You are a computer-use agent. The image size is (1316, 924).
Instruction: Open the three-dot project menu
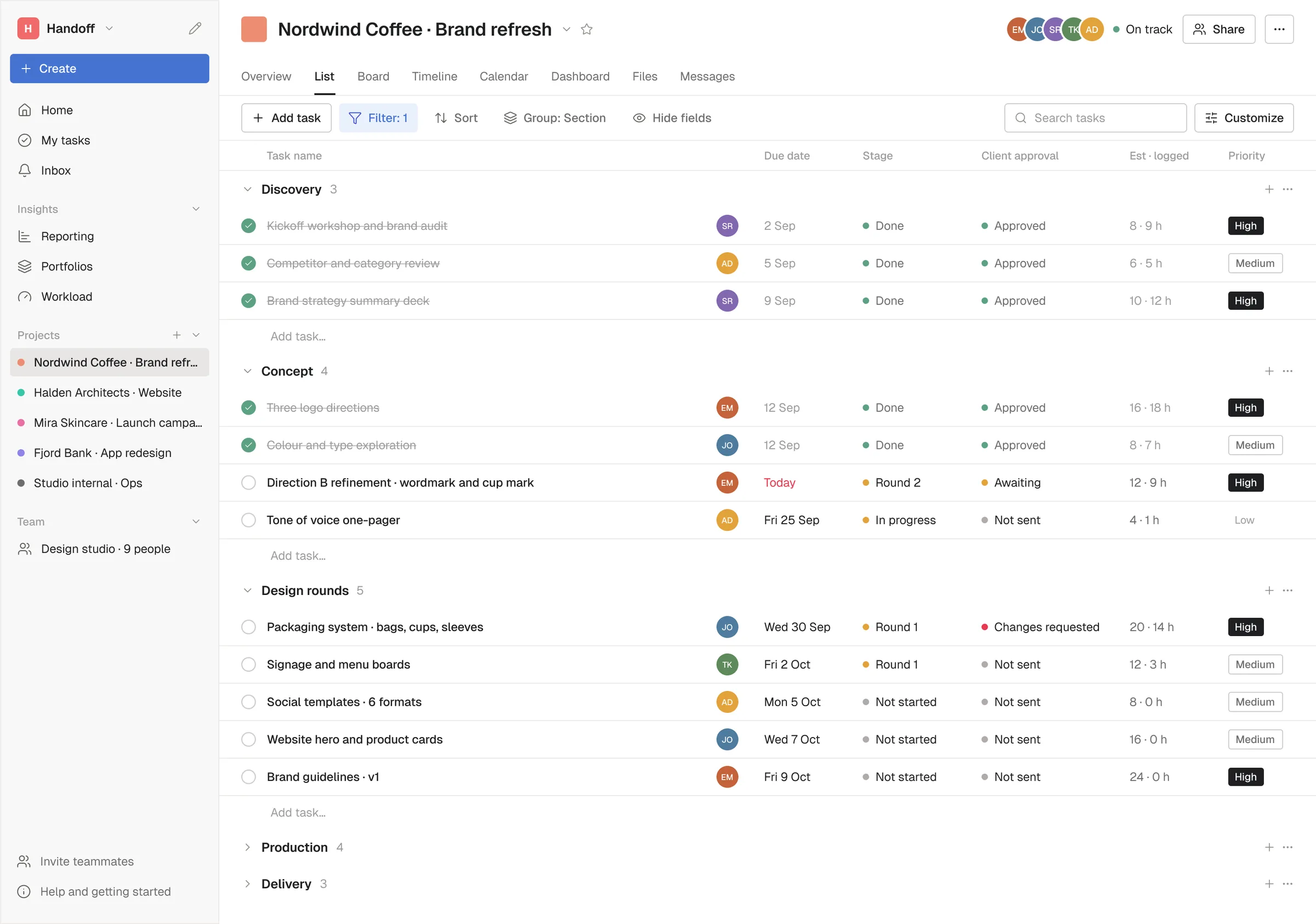1279,29
